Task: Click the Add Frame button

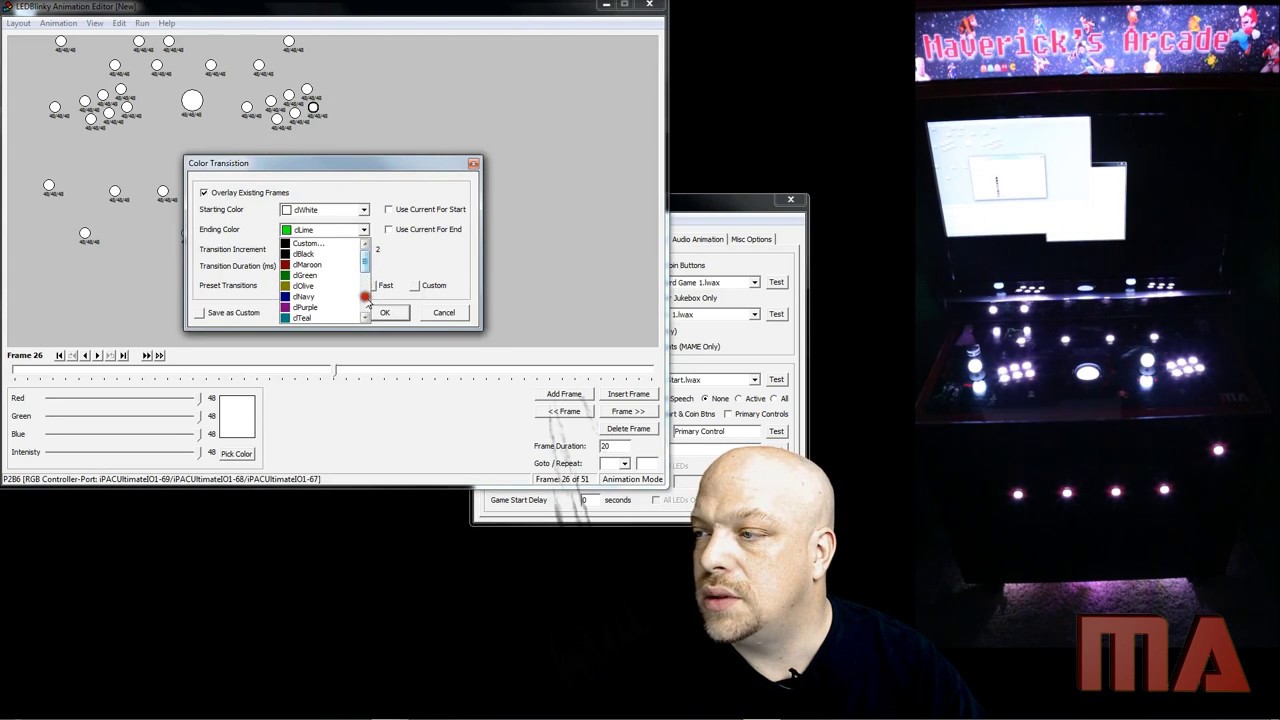Action: [564, 394]
